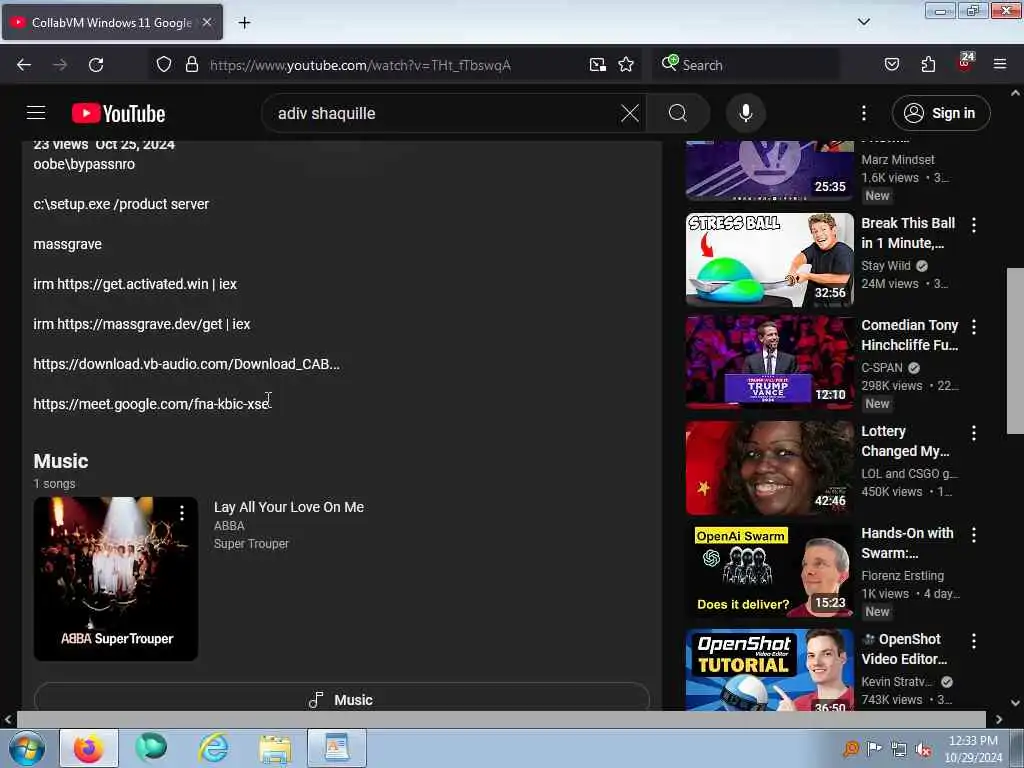Open the Action Center flag tray icon
Screen dimensions: 1024x768
(x=874, y=749)
